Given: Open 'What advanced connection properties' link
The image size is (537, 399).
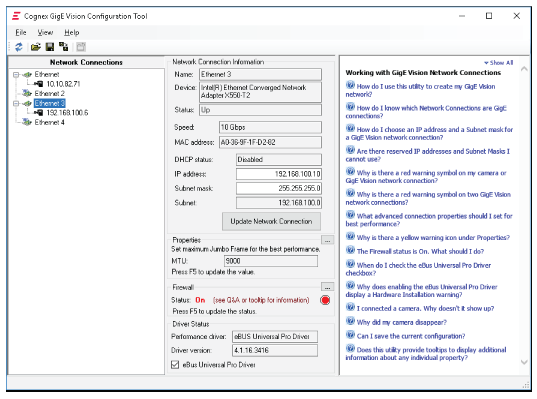Looking at the screenshot, I should (429, 220).
